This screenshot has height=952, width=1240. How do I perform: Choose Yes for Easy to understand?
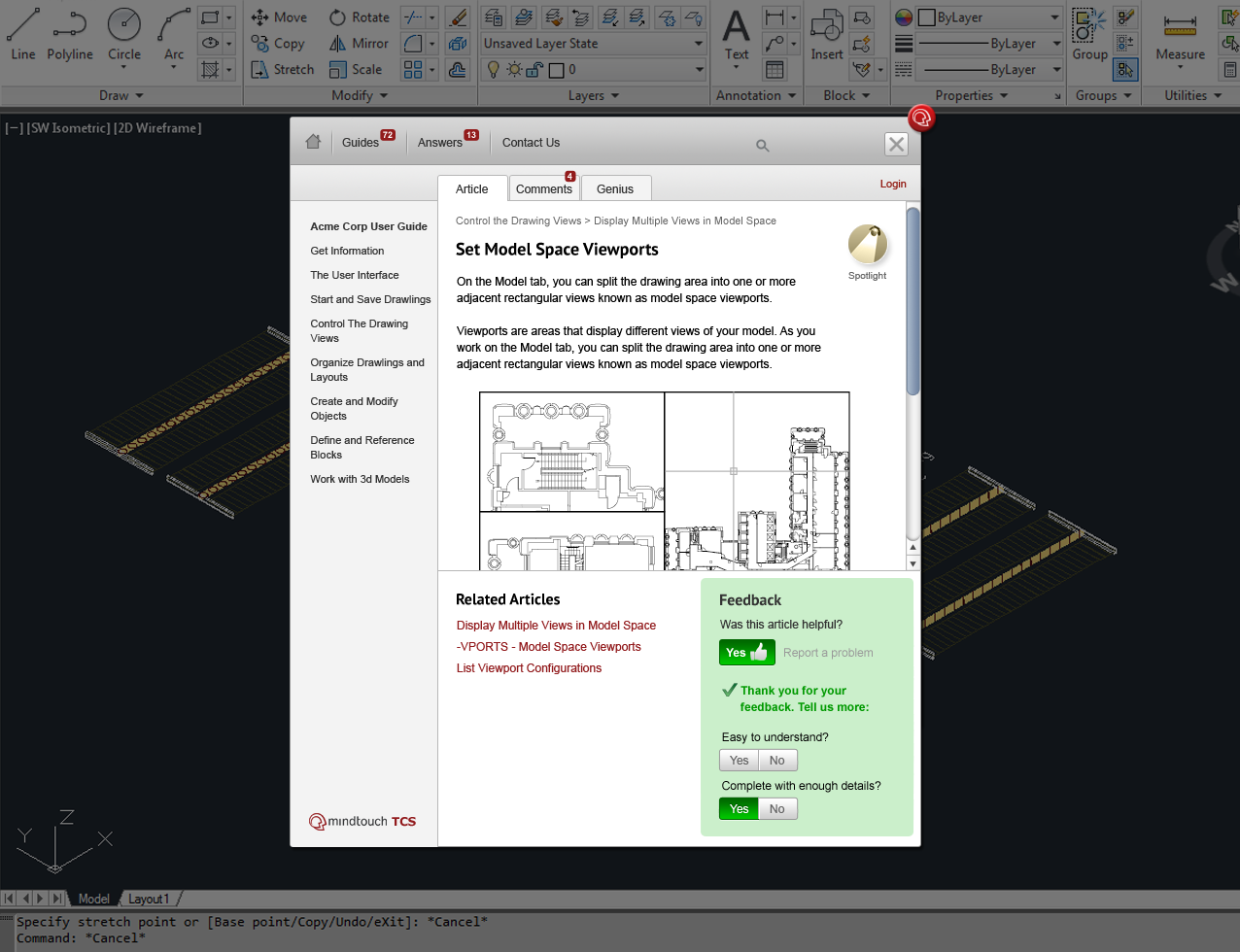point(740,761)
